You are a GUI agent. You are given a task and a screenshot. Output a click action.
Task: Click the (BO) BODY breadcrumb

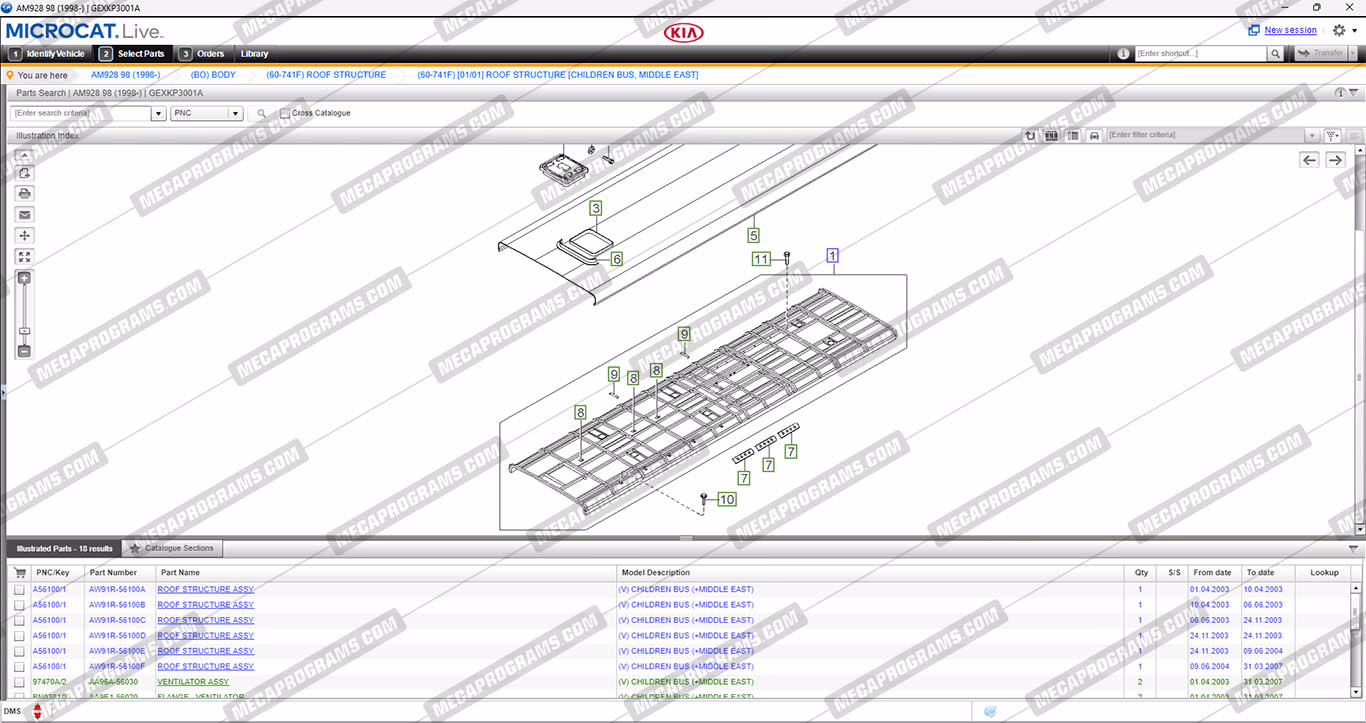pyautogui.click(x=213, y=75)
